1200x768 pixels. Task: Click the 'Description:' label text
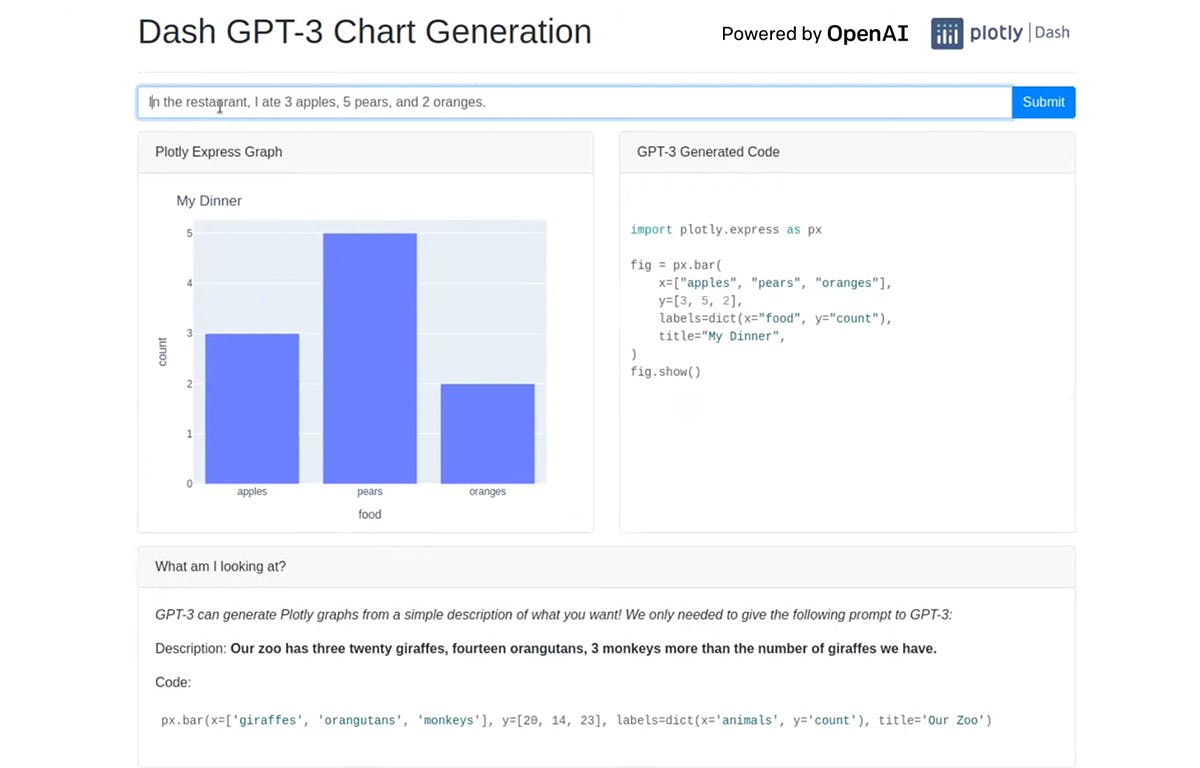coord(191,649)
